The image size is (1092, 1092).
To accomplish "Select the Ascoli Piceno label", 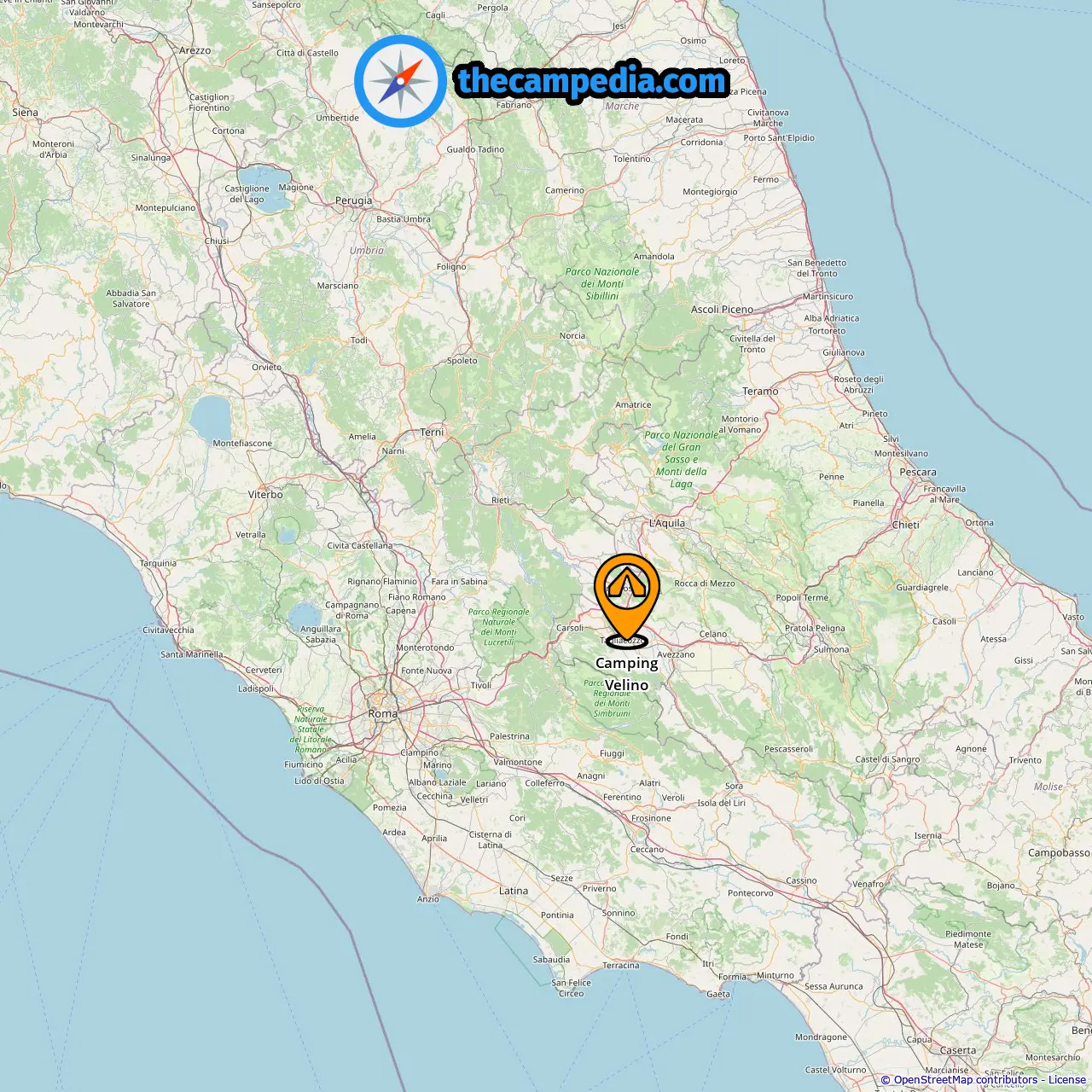I will click(723, 310).
